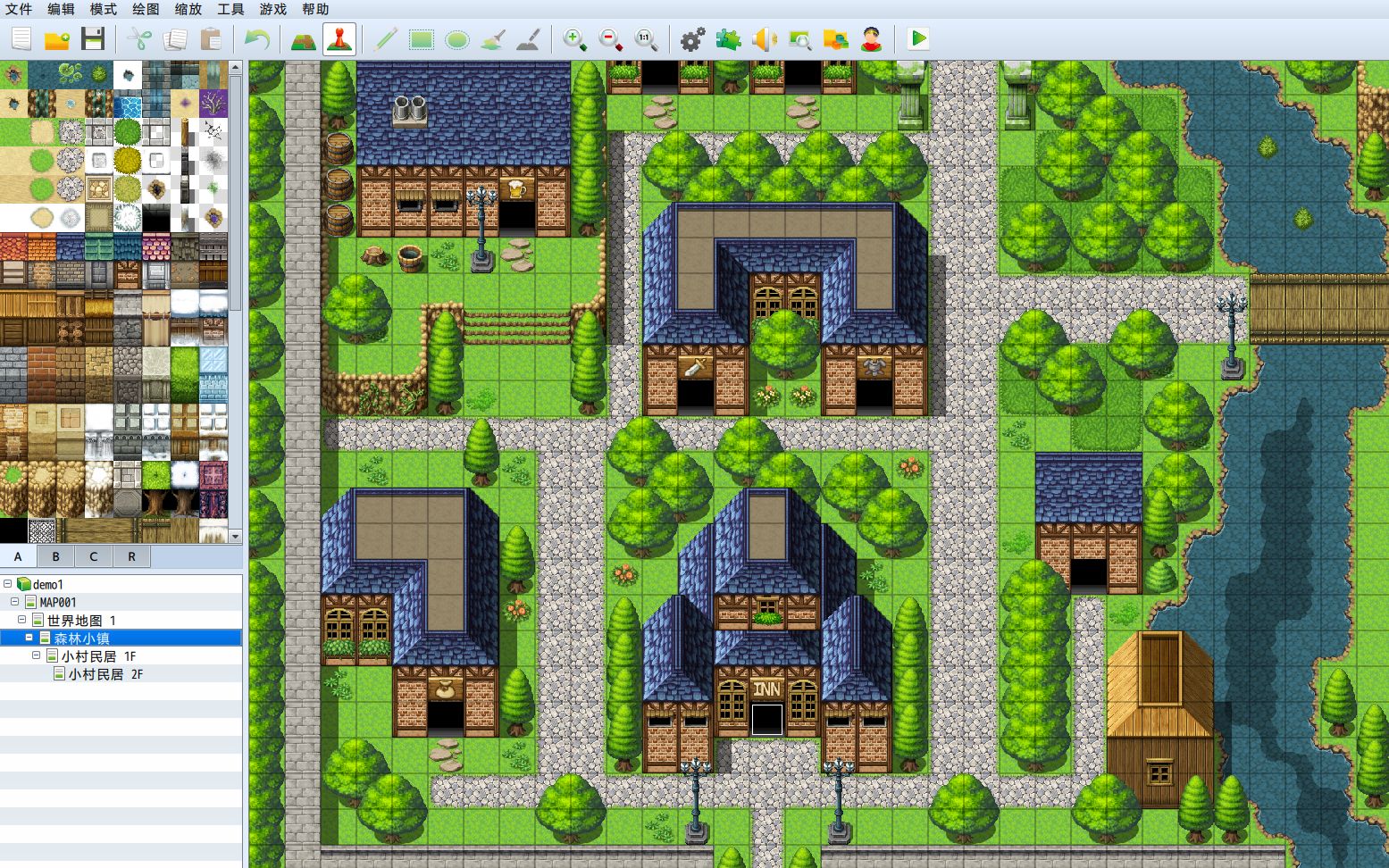This screenshot has width=1389, height=868.
Task: Select the Rectangle drawing tool
Action: pos(422,39)
